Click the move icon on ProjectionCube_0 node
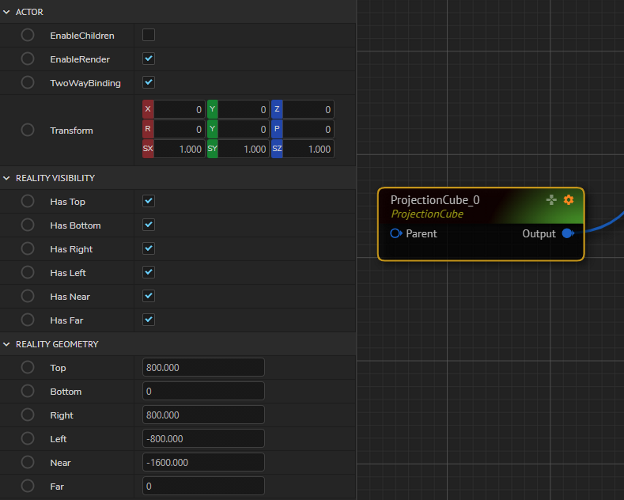Viewport: 624px width, 500px height. tap(551, 200)
